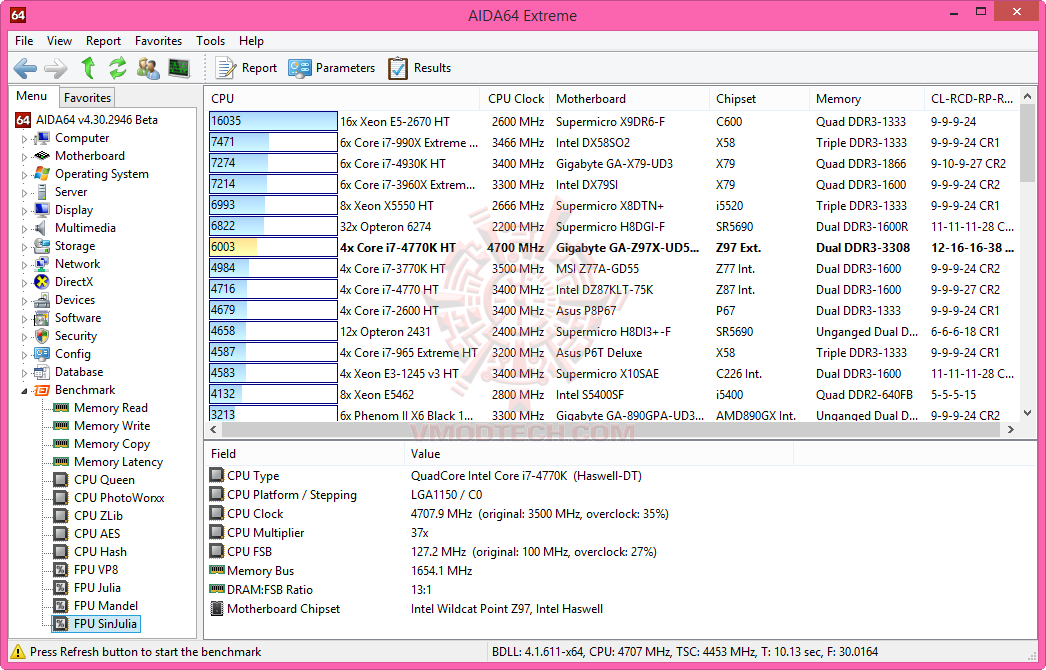
Task: Open the Favorites menu
Action: point(158,41)
